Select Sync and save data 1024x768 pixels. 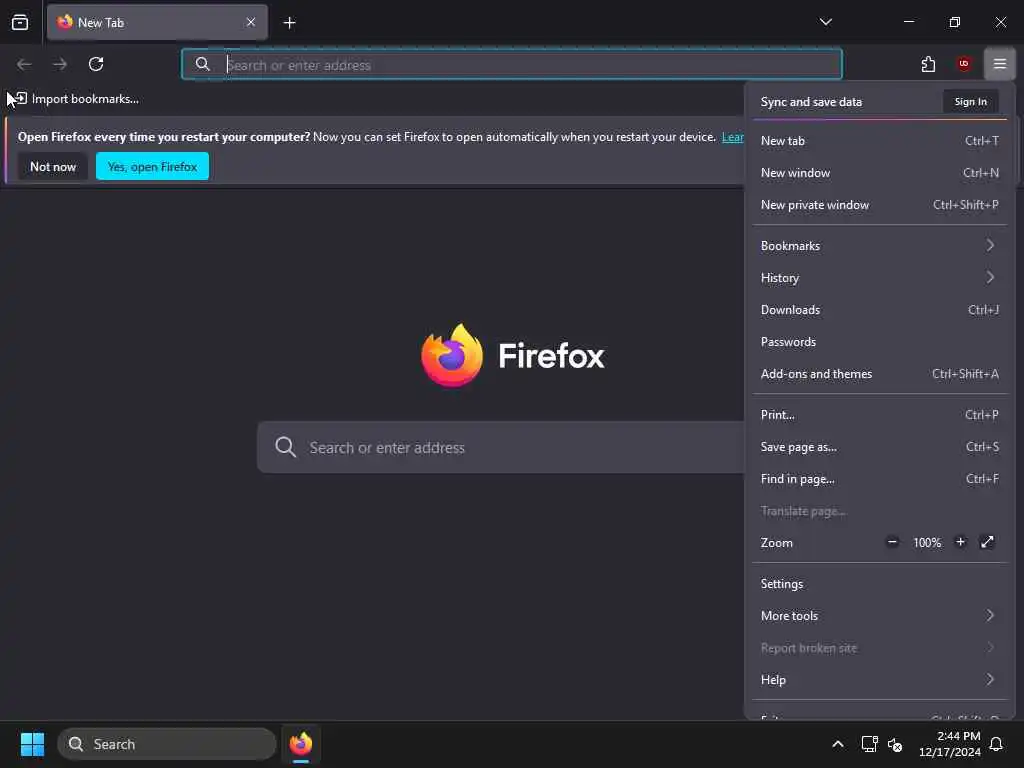(x=811, y=102)
